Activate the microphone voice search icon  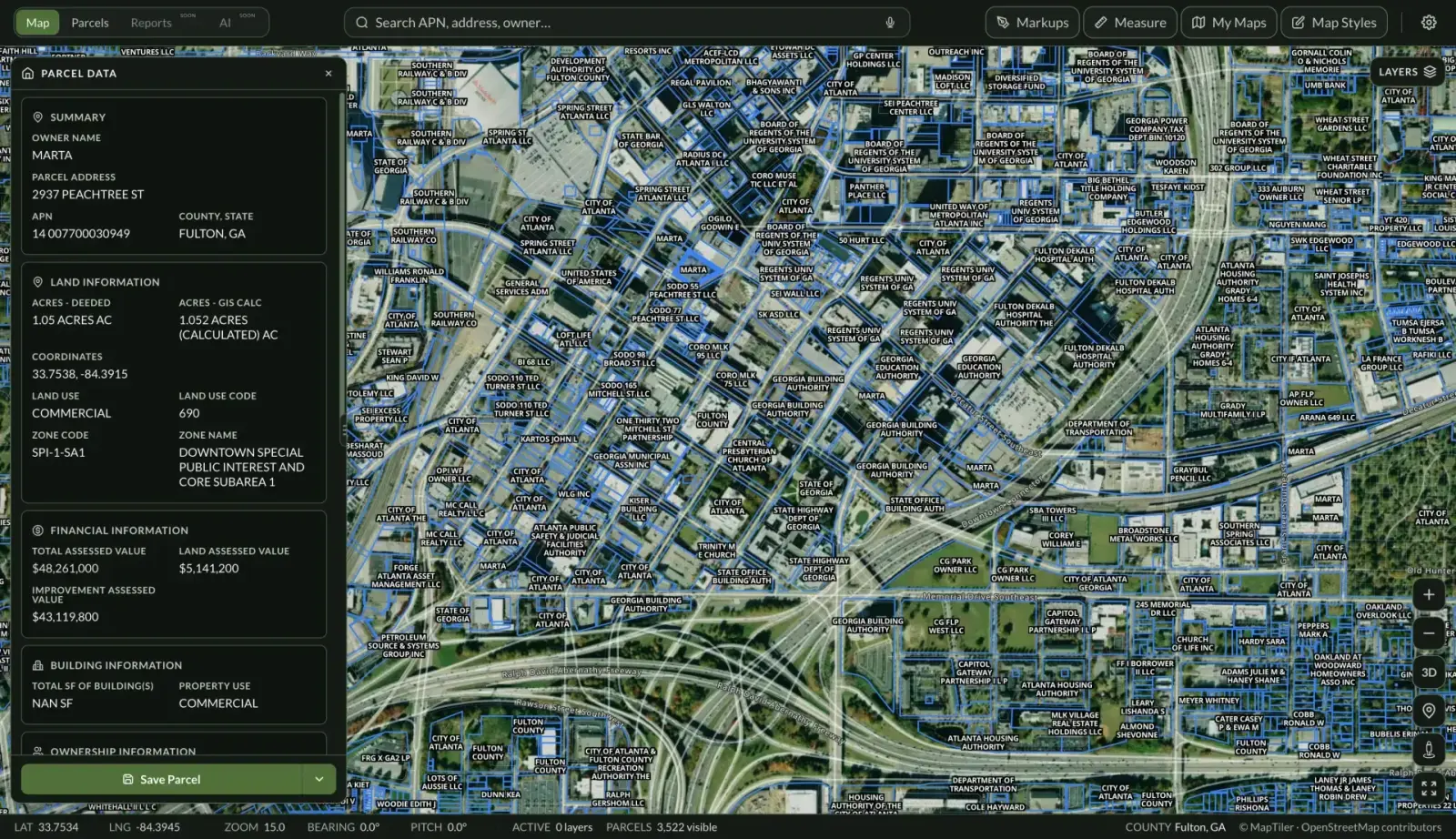tap(890, 23)
